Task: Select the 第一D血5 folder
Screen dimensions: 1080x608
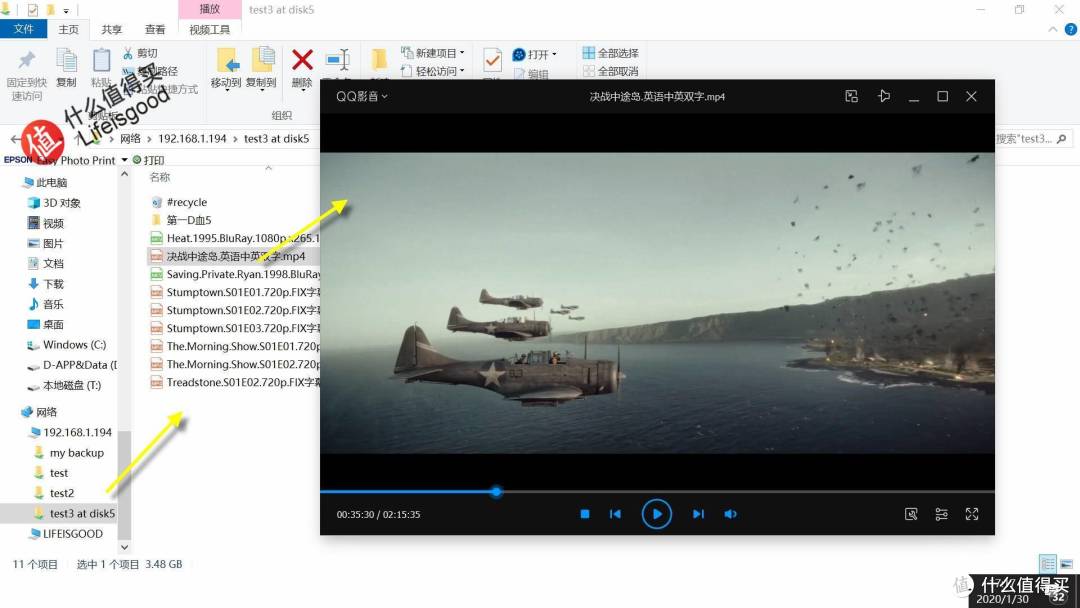Action: point(181,220)
